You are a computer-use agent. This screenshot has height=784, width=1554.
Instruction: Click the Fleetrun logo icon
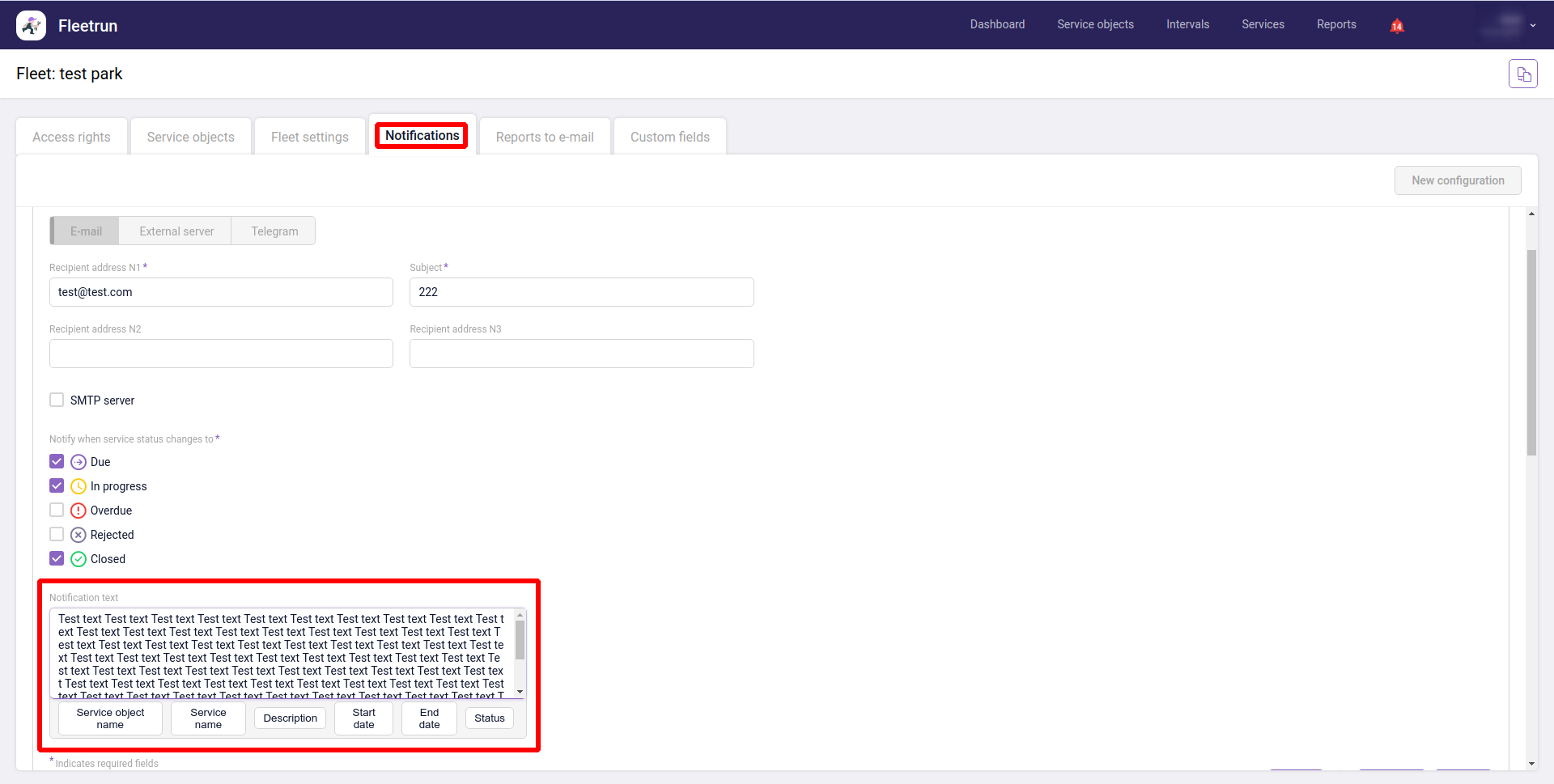coord(31,25)
